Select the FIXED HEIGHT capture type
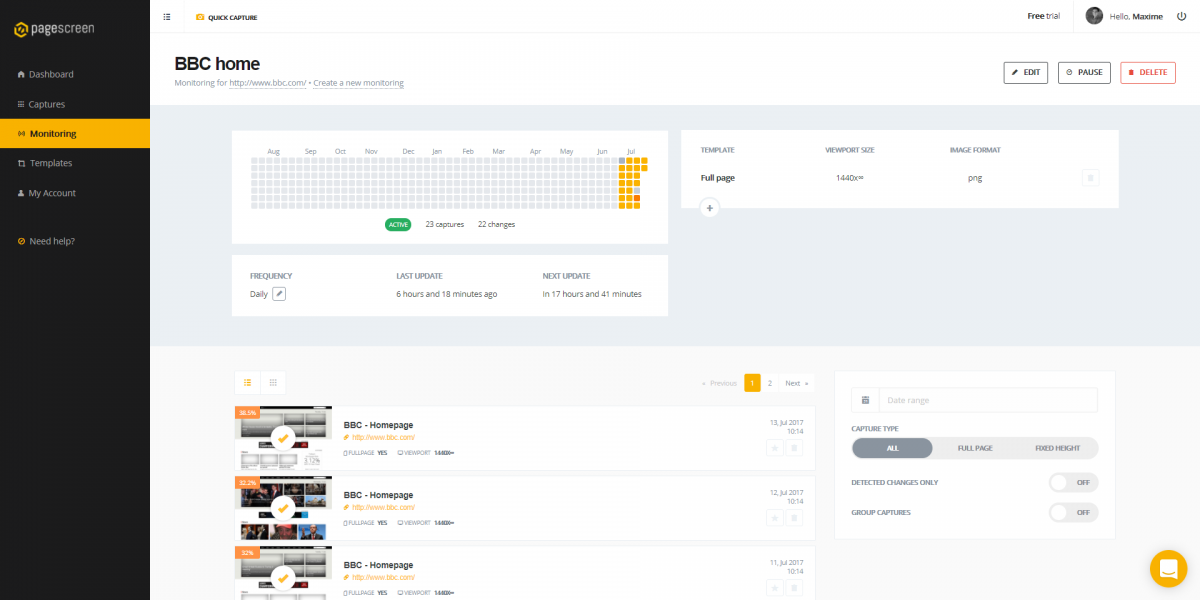The height and width of the screenshot is (600, 1200). pyautogui.click(x=1057, y=448)
